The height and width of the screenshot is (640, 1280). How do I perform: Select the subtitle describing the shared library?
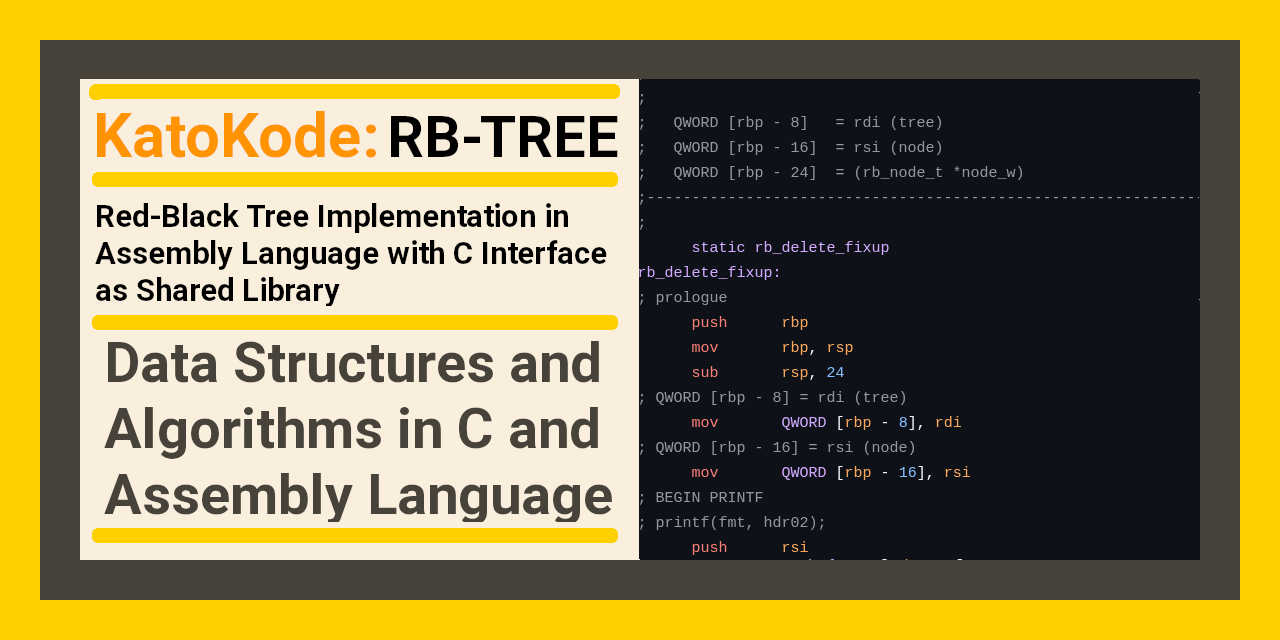[351, 253]
